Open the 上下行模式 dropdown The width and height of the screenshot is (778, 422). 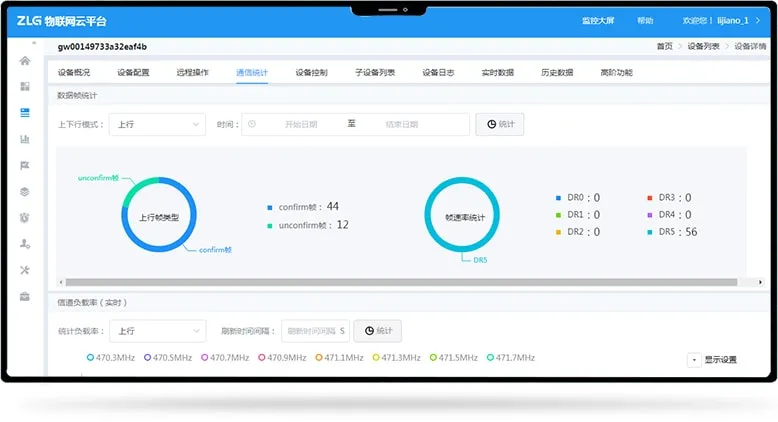[x=156, y=124]
